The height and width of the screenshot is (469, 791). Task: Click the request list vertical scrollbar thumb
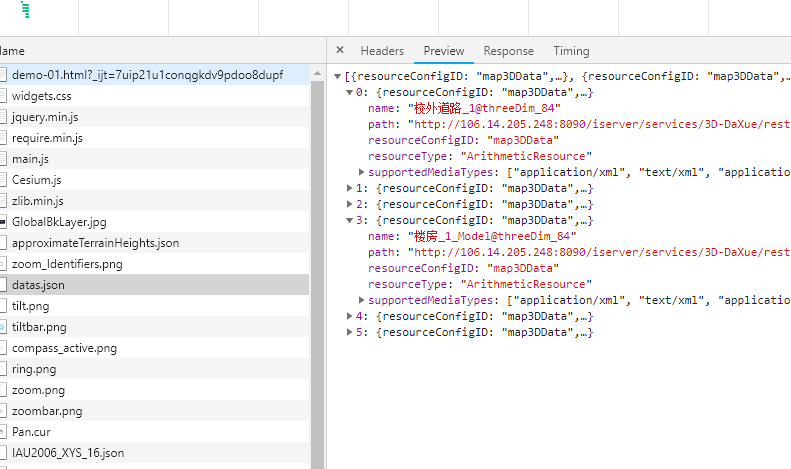317,275
